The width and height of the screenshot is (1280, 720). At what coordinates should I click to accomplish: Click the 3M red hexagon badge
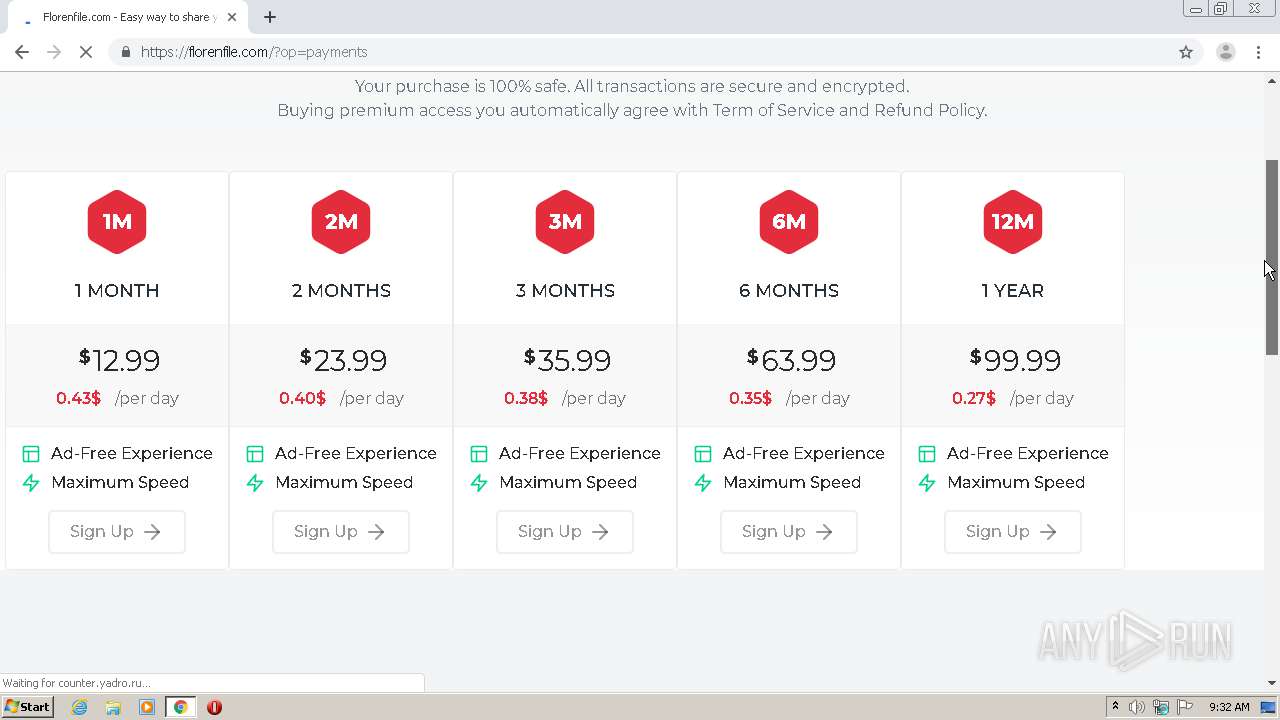(565, 221)
